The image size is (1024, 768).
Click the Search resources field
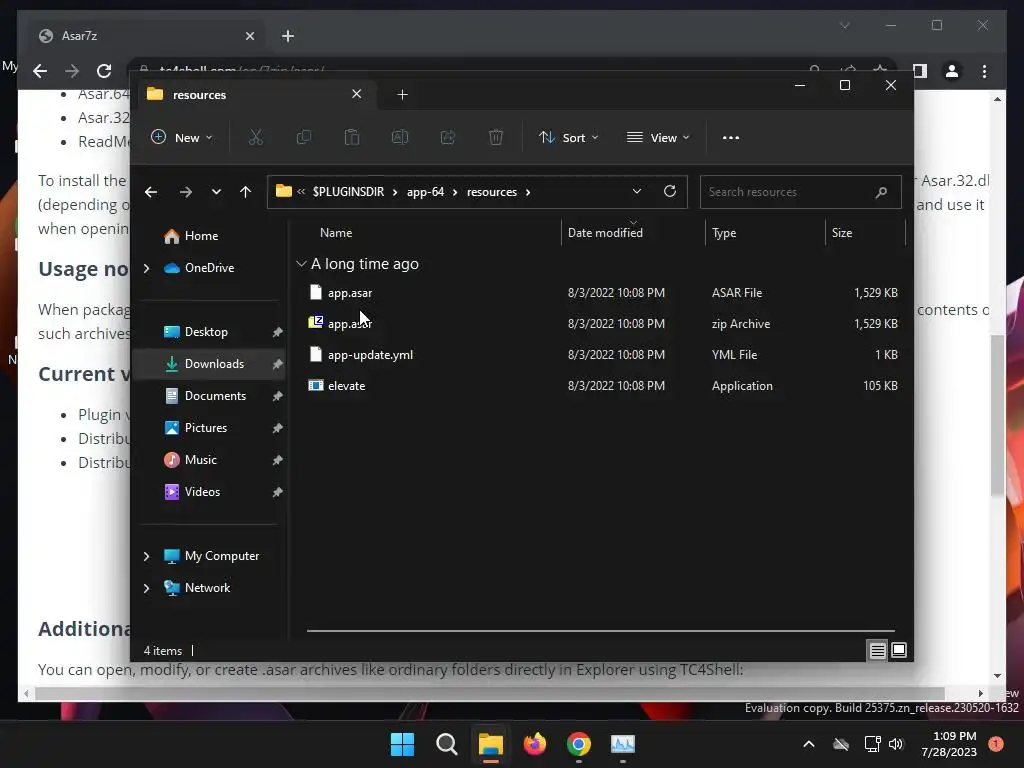(x=801, y=192)
